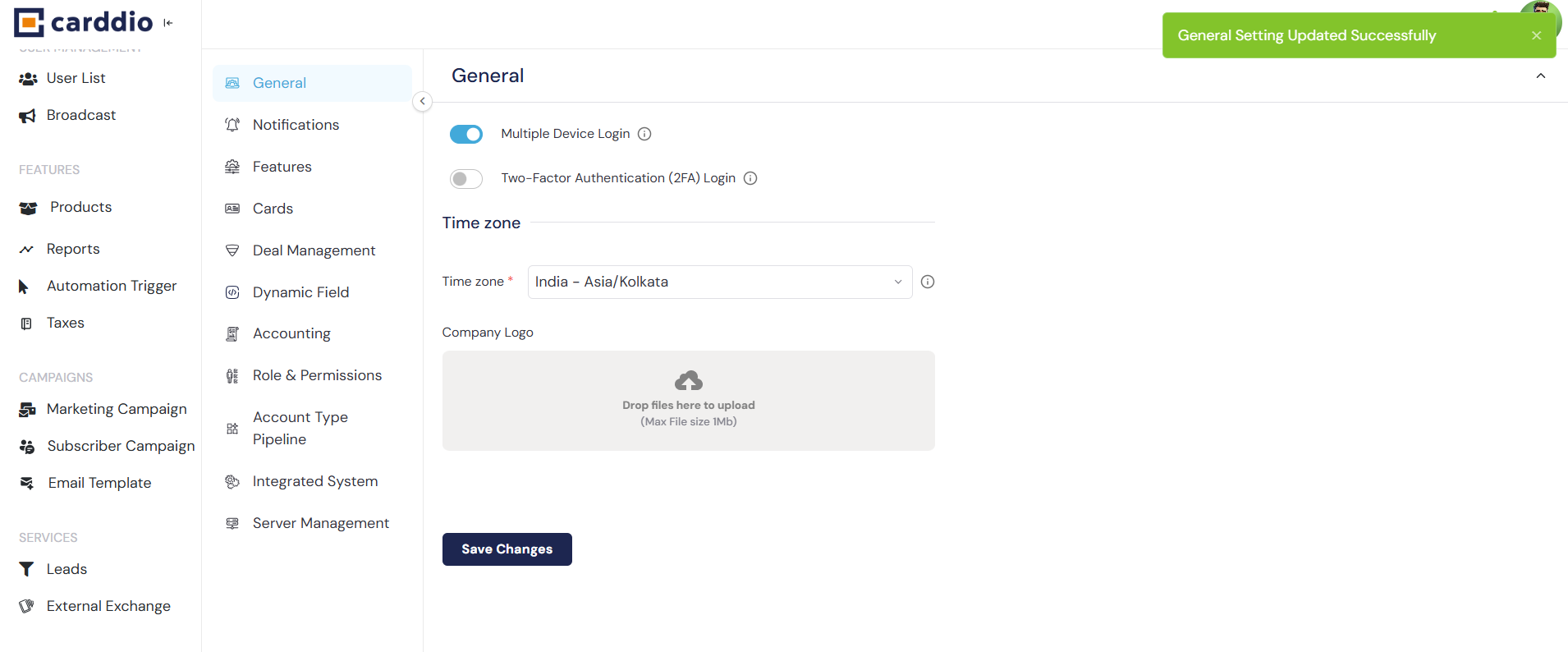Click the Leads funnel icon
The width and height of the screenshot is (1568, 652).
click(26, 569)
